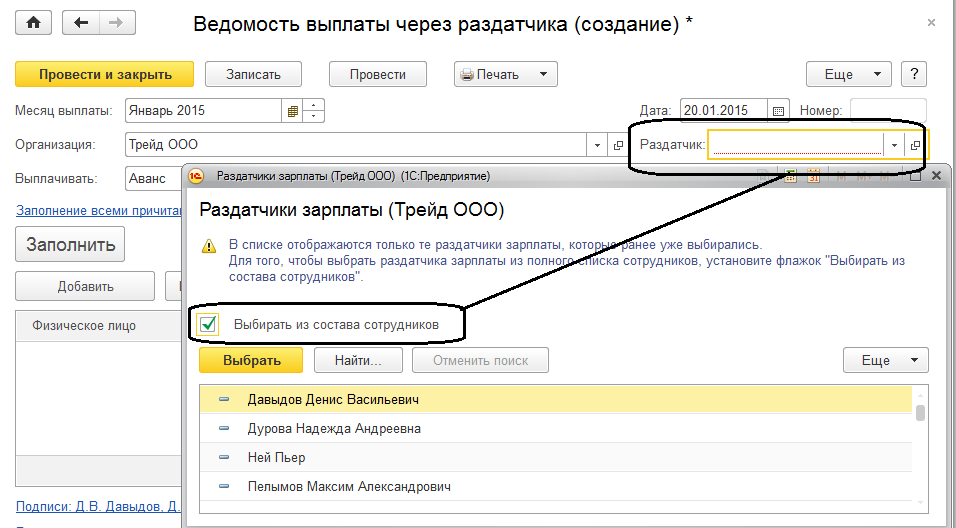Screen dimensions: 956x528
Task: Open Трейд ООО organization card icon
Action: [x=618, y=145]
